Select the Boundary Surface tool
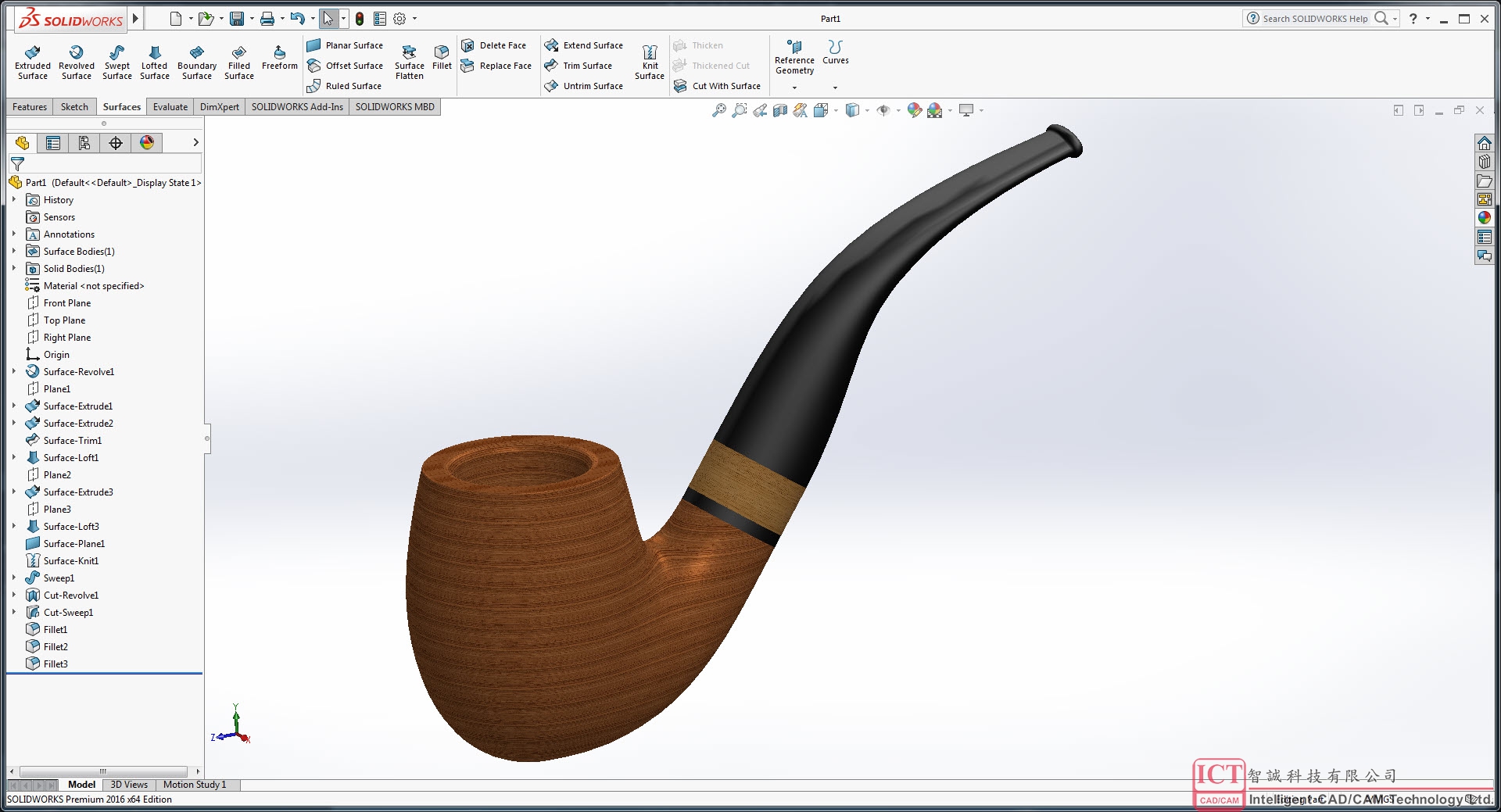This screenshot has width=1501, height=812. pyautogui.click(x=197, y=62)
